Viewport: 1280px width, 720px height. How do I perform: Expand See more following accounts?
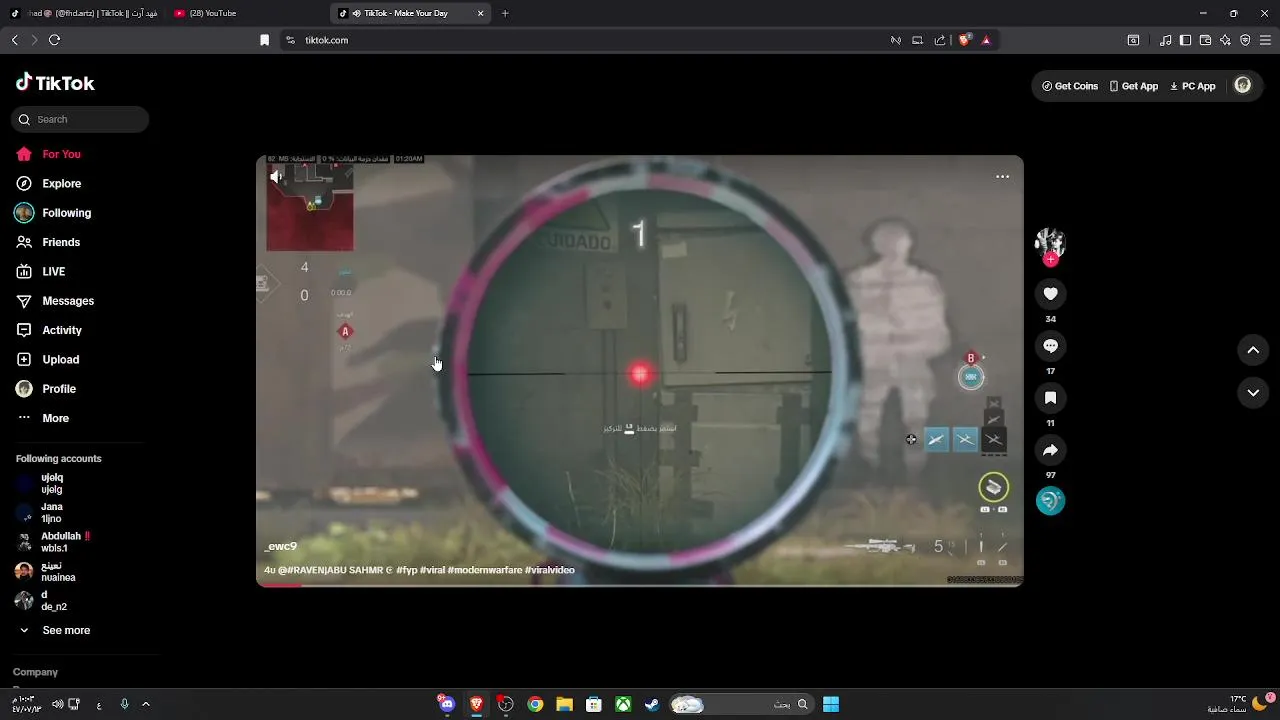(55, 631)
